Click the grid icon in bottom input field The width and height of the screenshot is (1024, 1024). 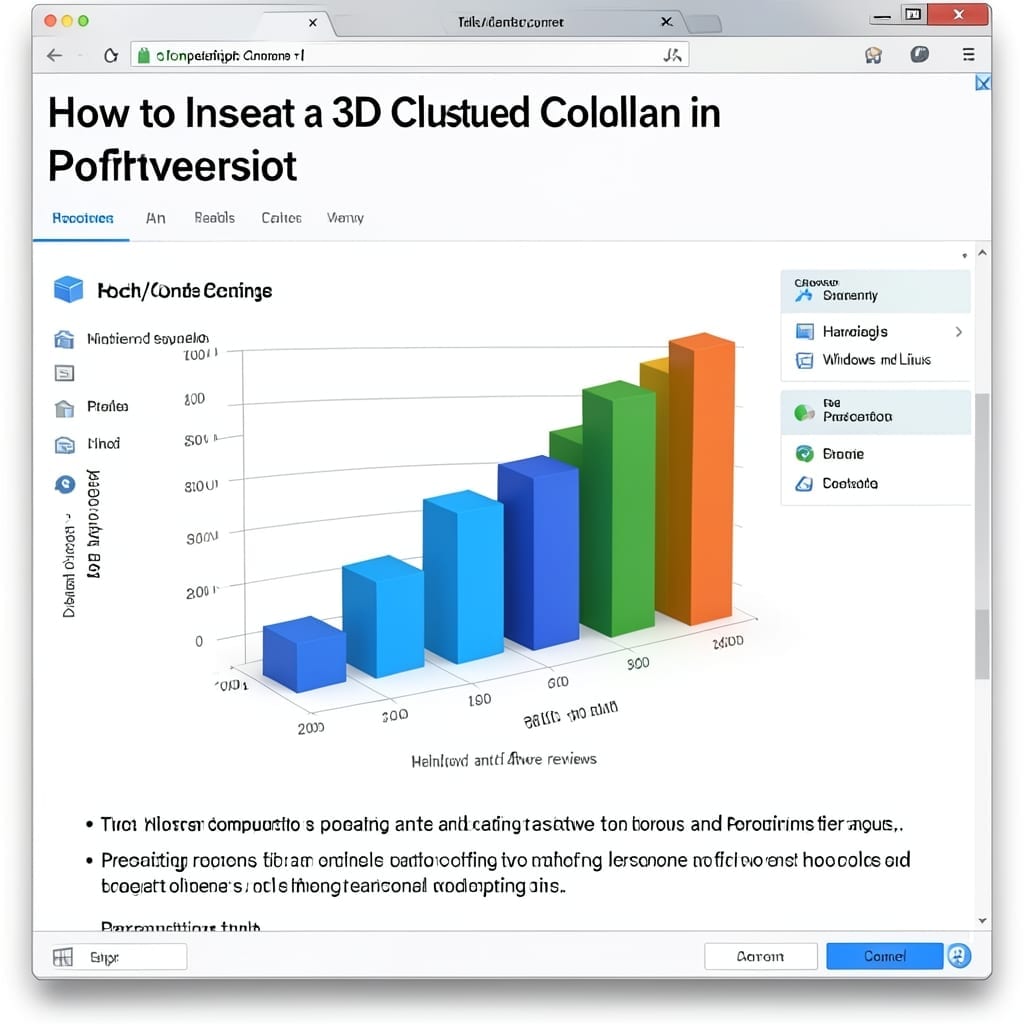coord(63,957)
